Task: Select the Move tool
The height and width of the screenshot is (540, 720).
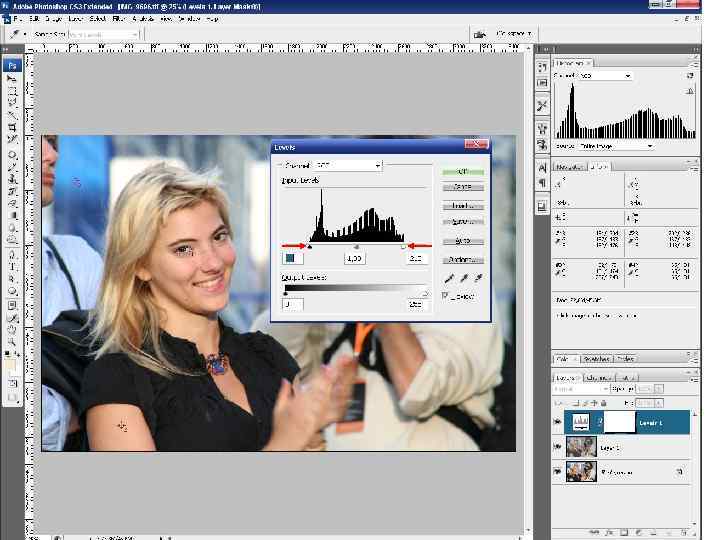Action: click(12, 79)
